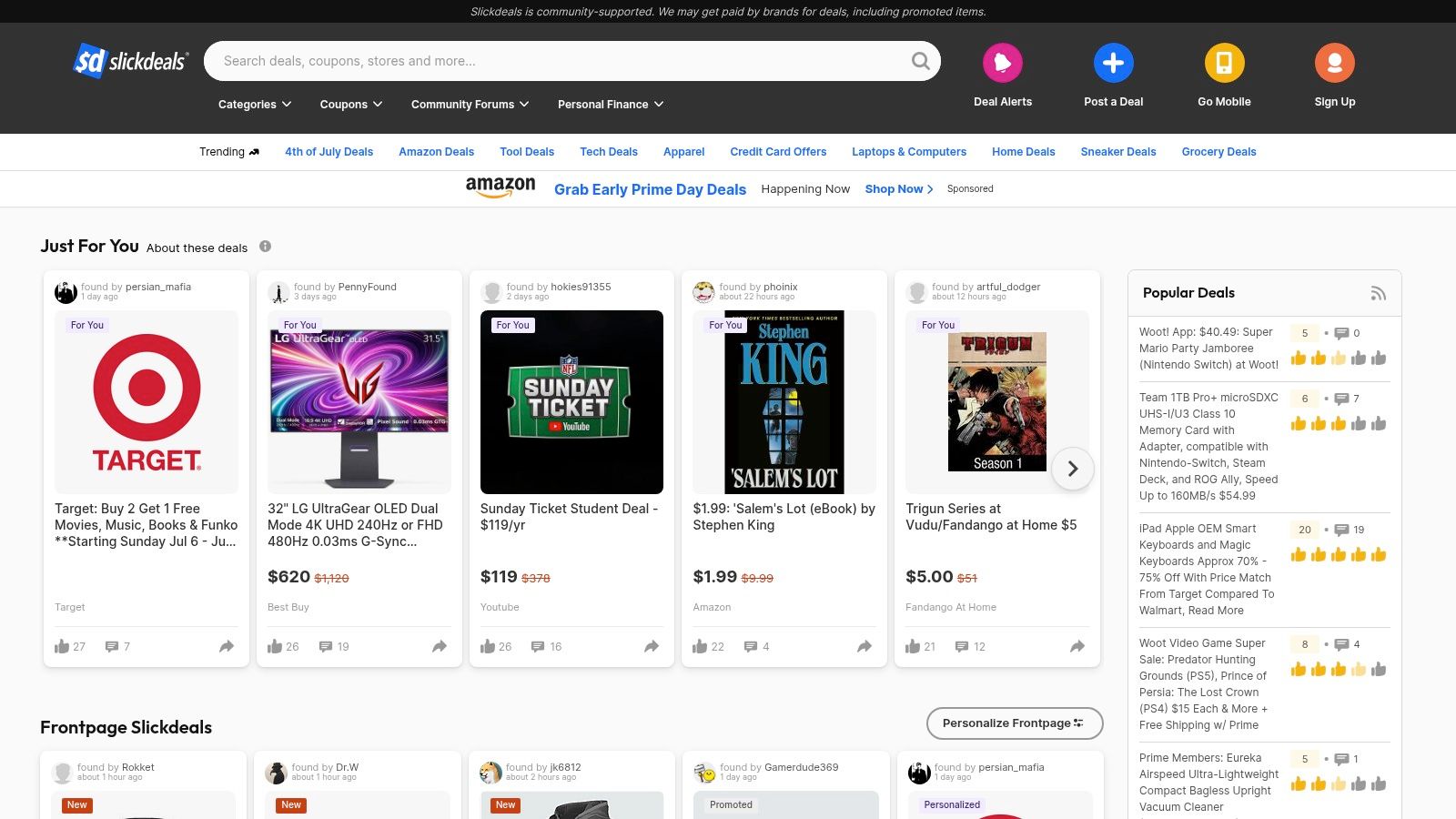This screenshot has height=819, width=1456.
Task: Open comments on Trigun Series deal
Action: 962,647
